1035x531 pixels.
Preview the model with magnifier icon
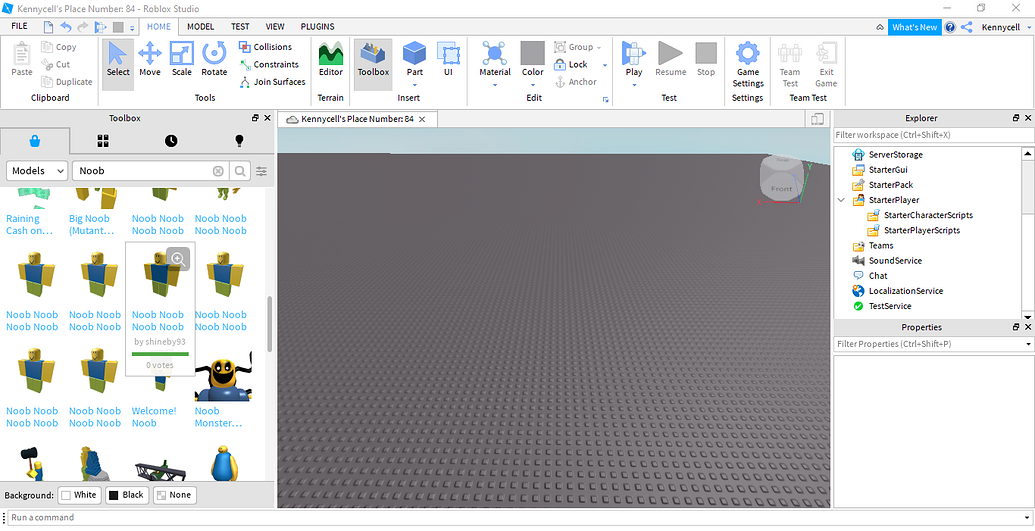[178, 259]
